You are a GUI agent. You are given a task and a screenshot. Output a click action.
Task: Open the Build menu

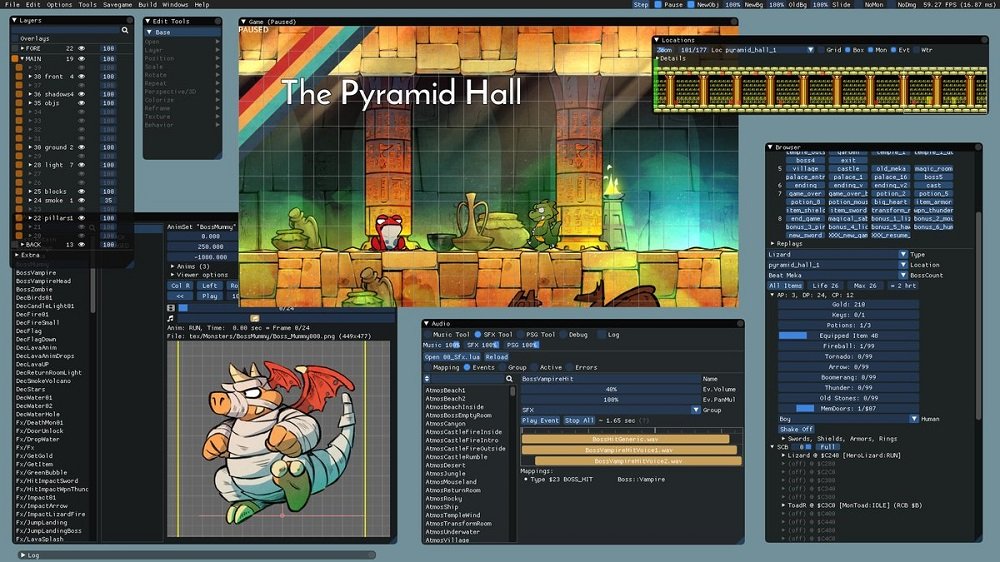pyautogui.click(x=147, y=5)
